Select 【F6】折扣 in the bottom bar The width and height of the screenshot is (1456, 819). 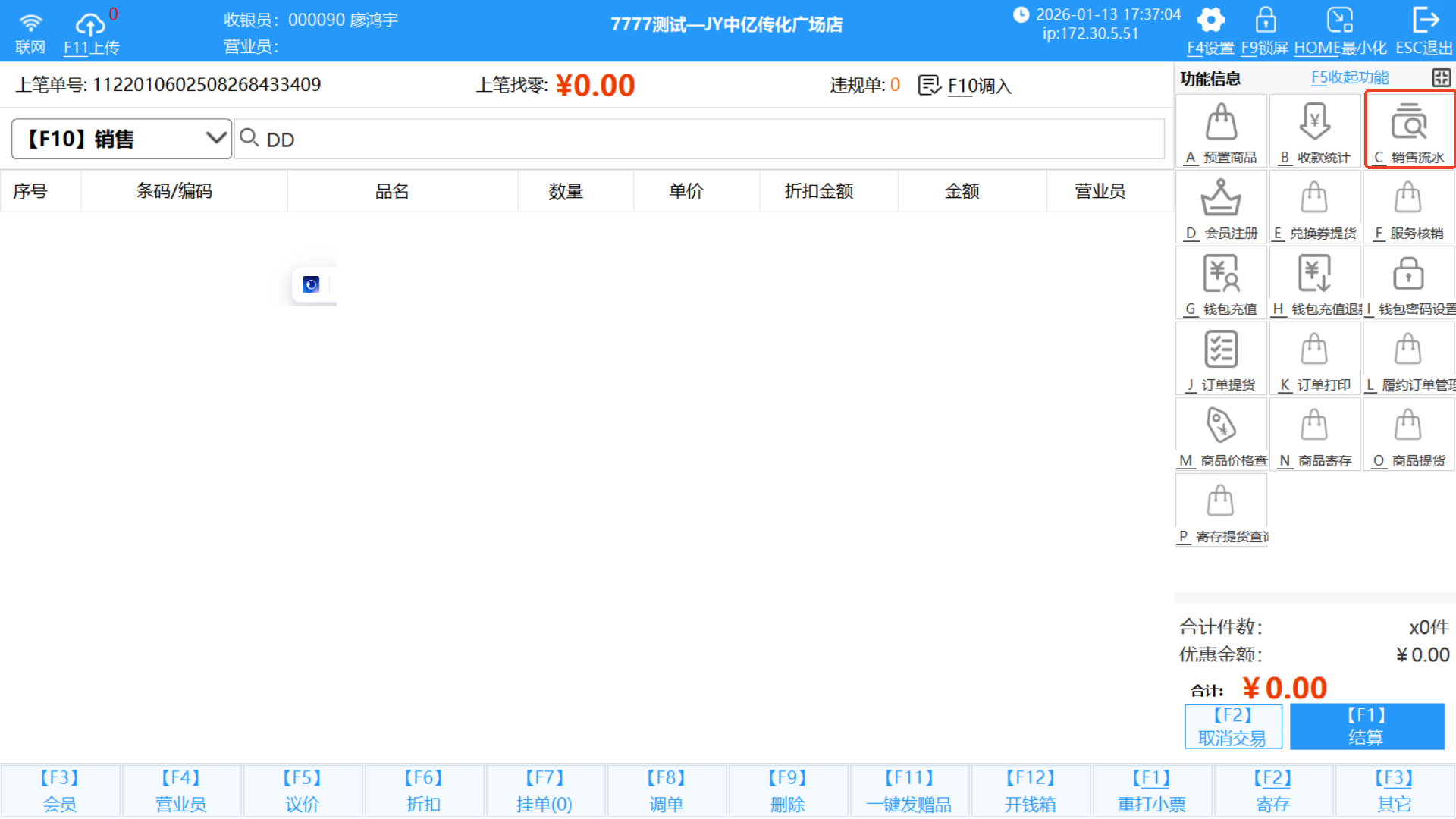point(424,791)
